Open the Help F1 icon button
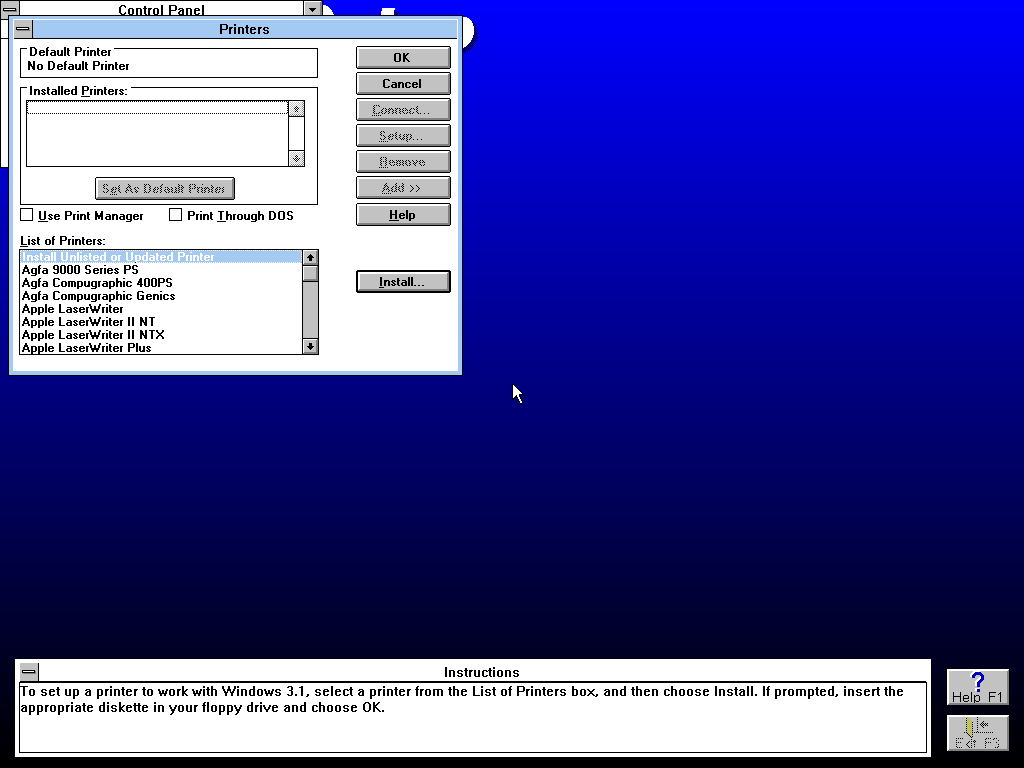The width and height of the screenshot is (1024, 768). point(978,687)
